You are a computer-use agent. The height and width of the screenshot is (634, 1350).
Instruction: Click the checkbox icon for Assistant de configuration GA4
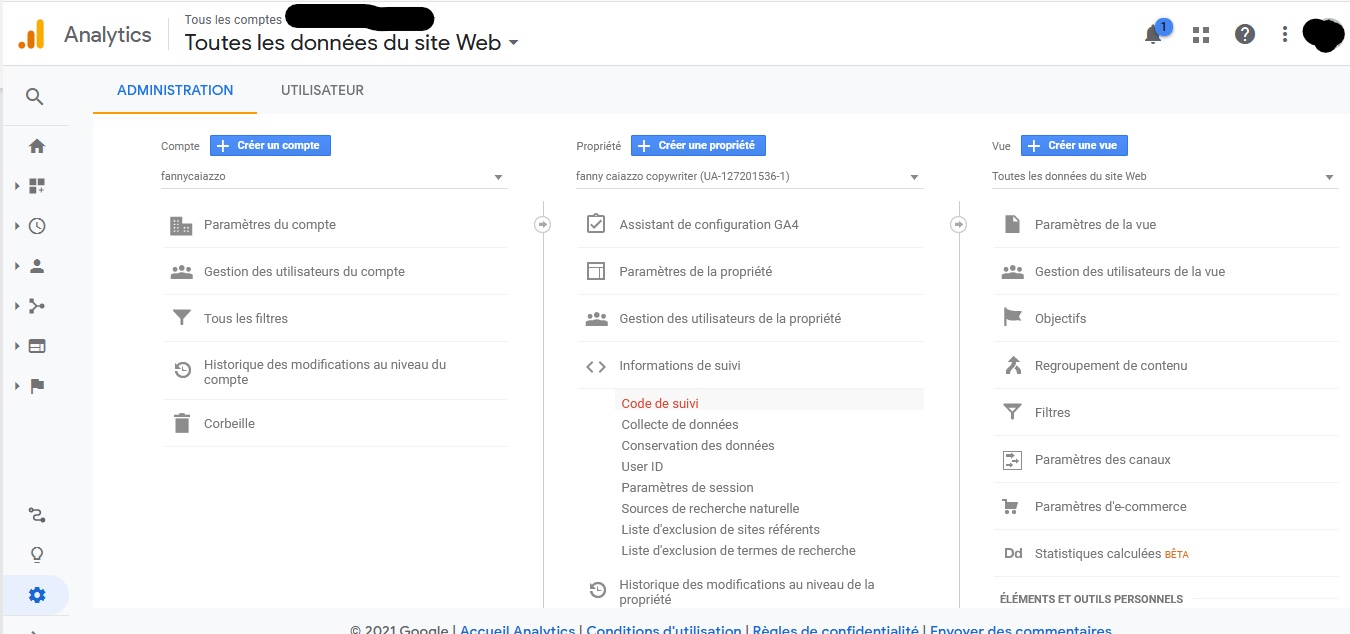click(x=596, y=224)
